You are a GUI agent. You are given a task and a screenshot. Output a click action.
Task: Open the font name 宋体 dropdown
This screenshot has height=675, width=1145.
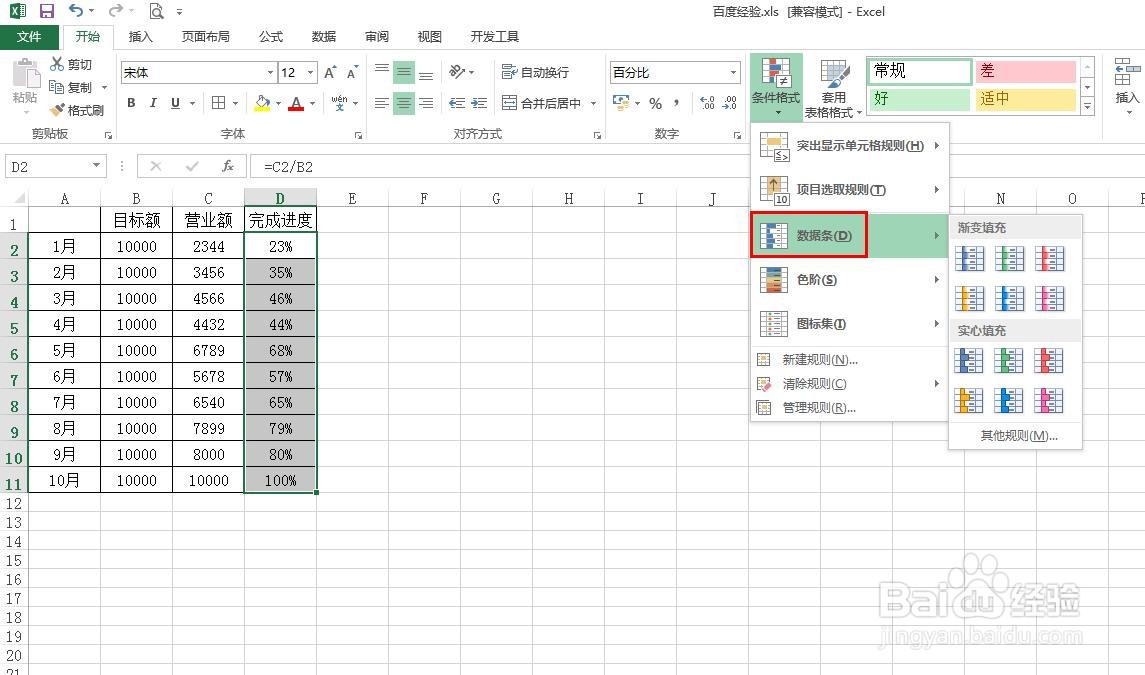(x=270, y=72)
